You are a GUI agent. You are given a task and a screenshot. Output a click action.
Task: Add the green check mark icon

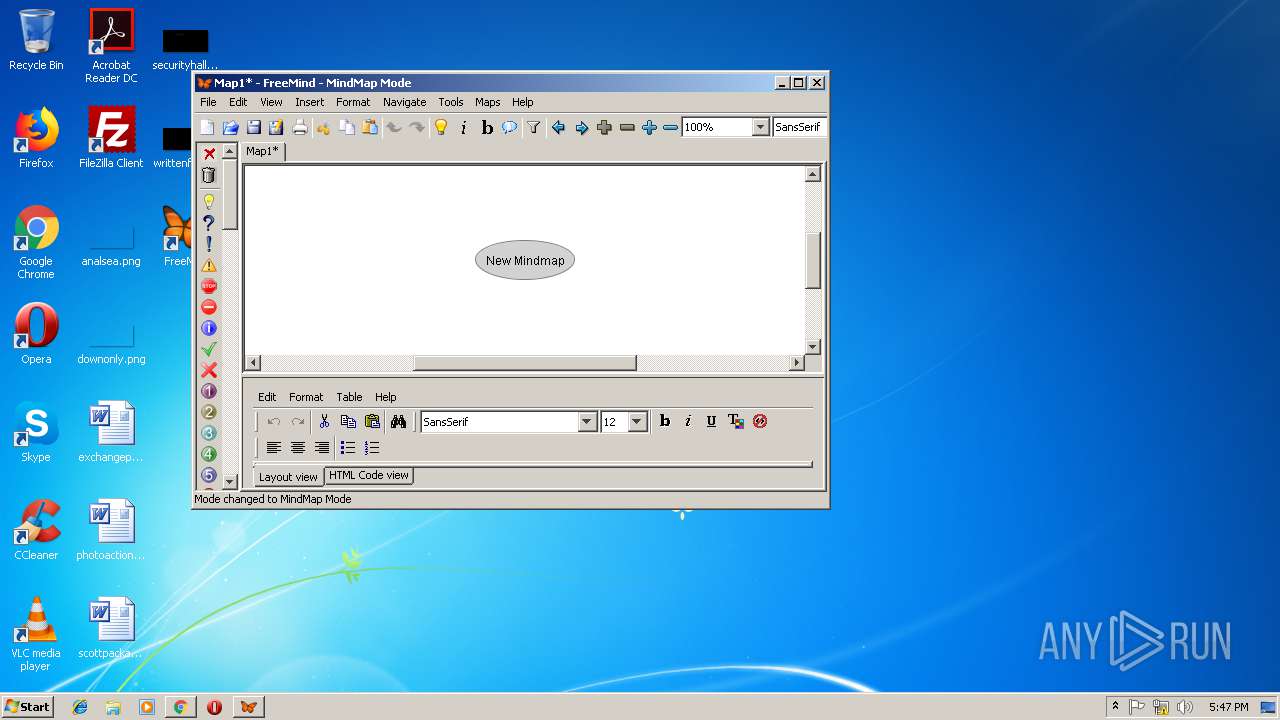[x=209, y=349]
